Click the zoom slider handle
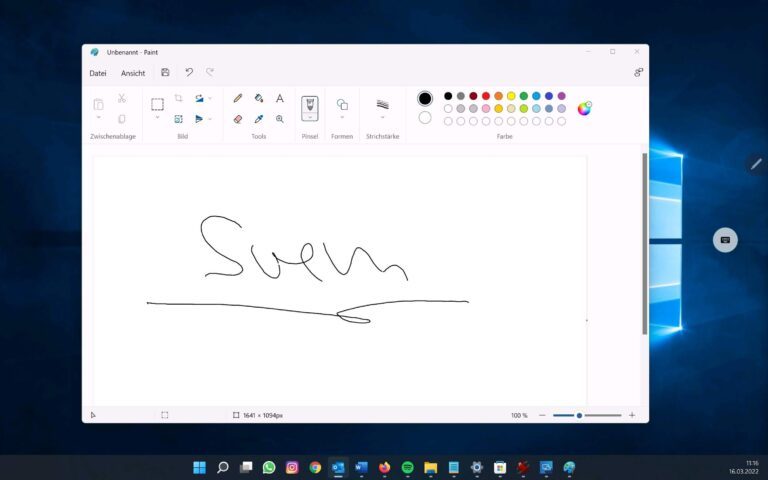The image size is (768, 480). coord(579,415)
